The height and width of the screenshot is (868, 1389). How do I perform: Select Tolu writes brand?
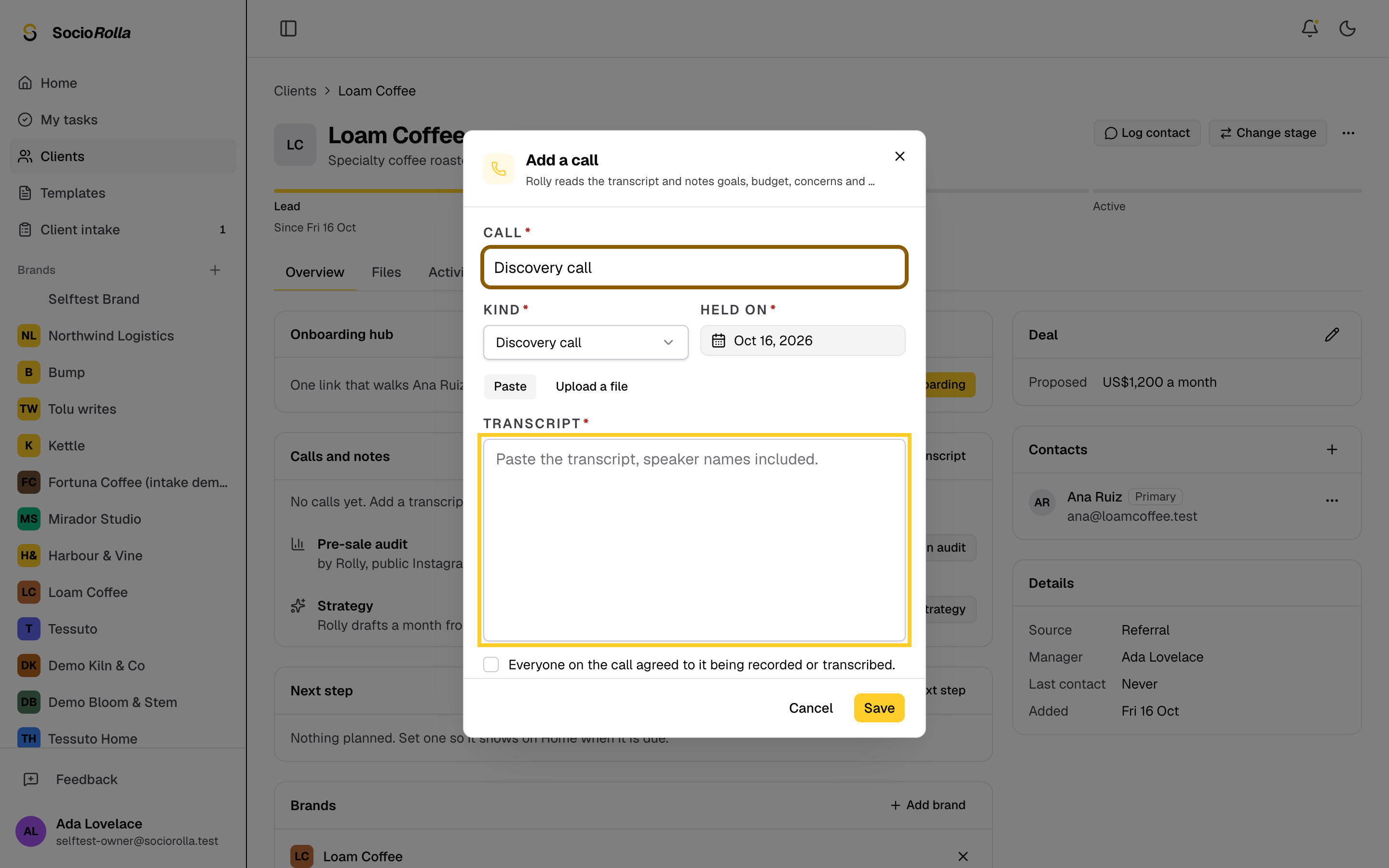coord(123,409)
